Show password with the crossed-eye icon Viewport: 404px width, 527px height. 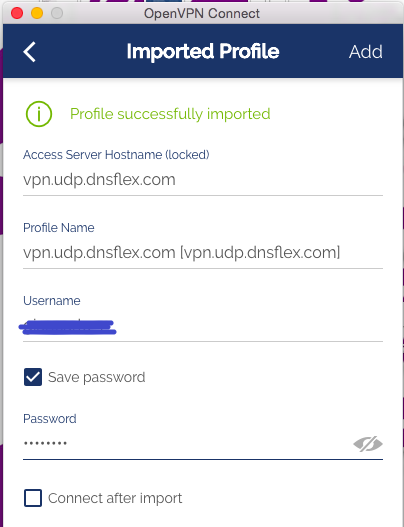tap(368, 444)
